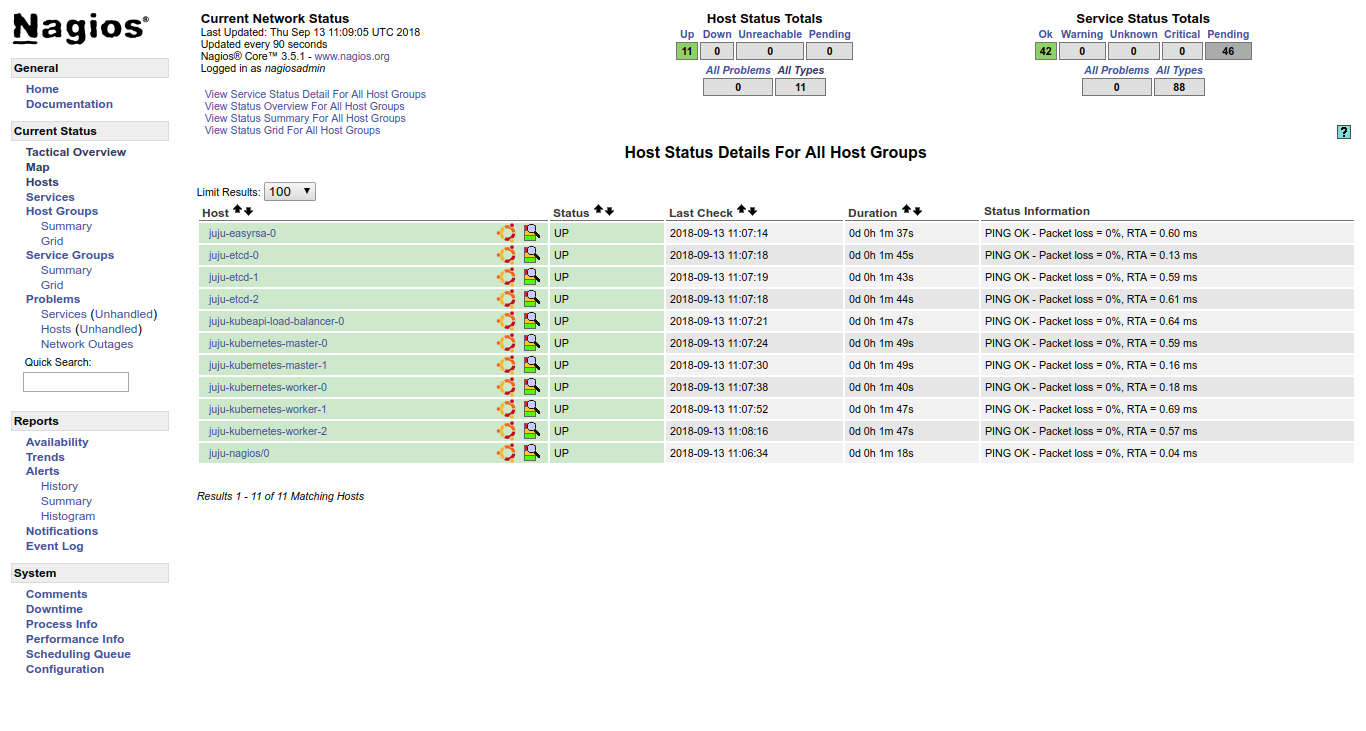The width and height of the screenshot is (1366, 731).
Task: Click the Ubuntu icon for juju-etcd-2
Action: point(506,299)
